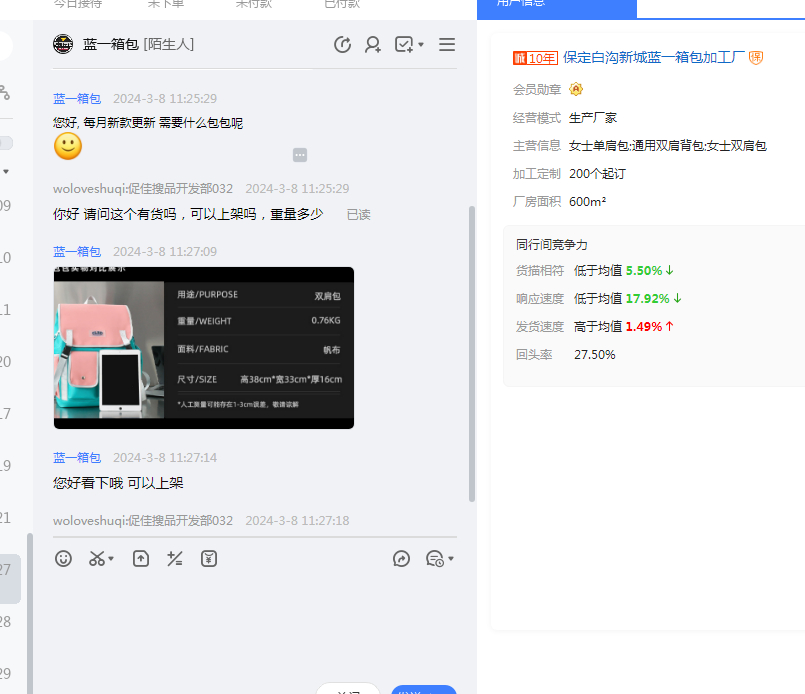Click the gold membership medal icon
Screen dimensions: 805x694
pos(576,89)
